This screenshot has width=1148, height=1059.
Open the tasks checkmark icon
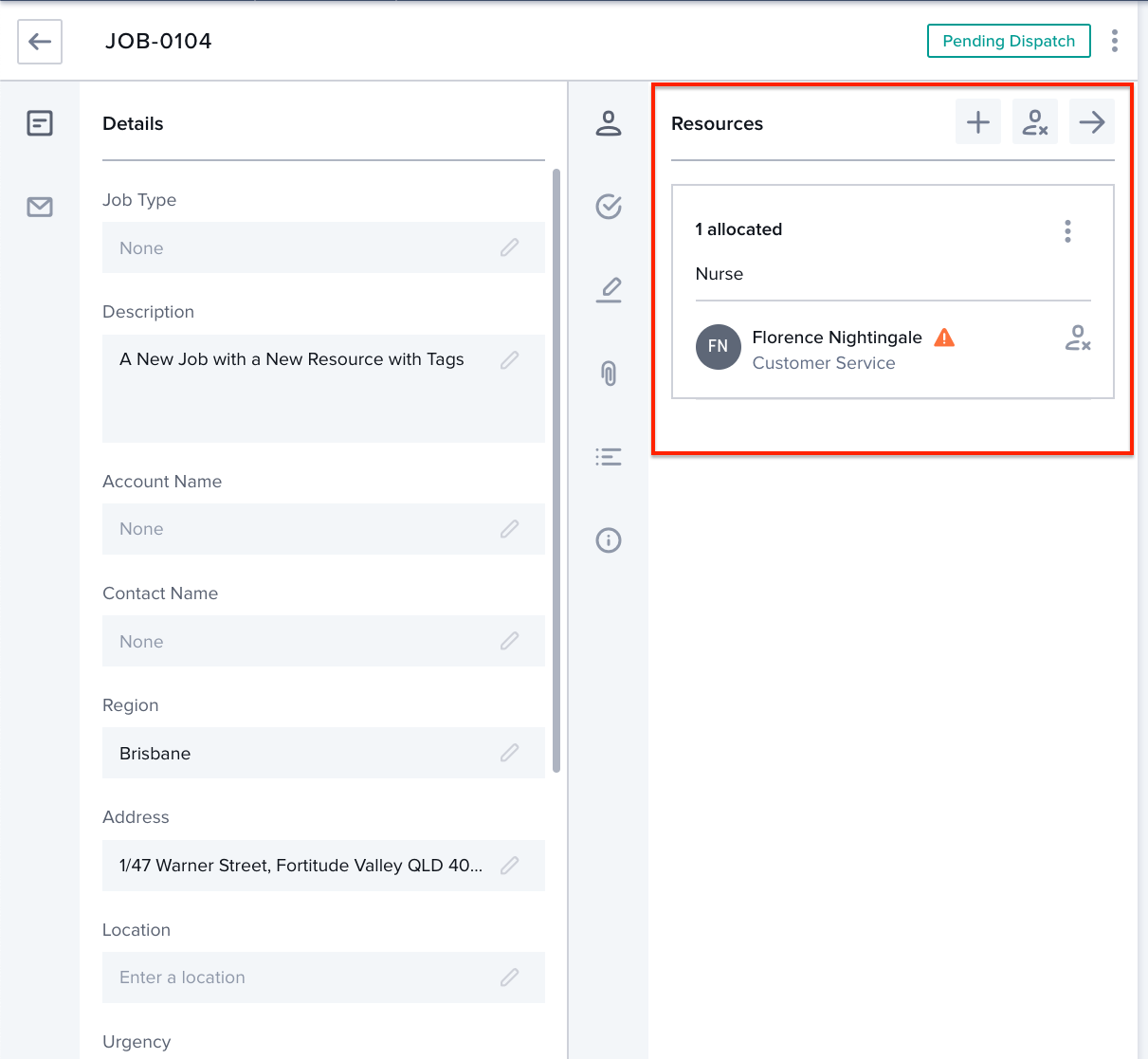(x=608, y=207)
